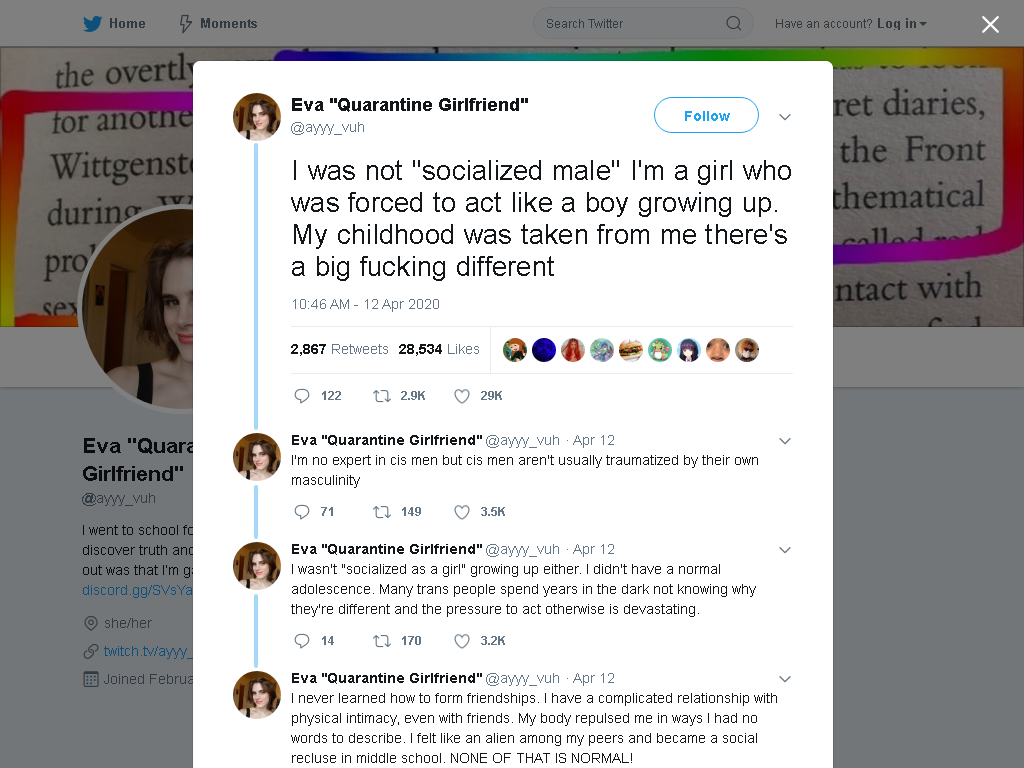Open the Log in dropdown
The height and width of the screenshot is (768, 1024).
coord(901,24)
